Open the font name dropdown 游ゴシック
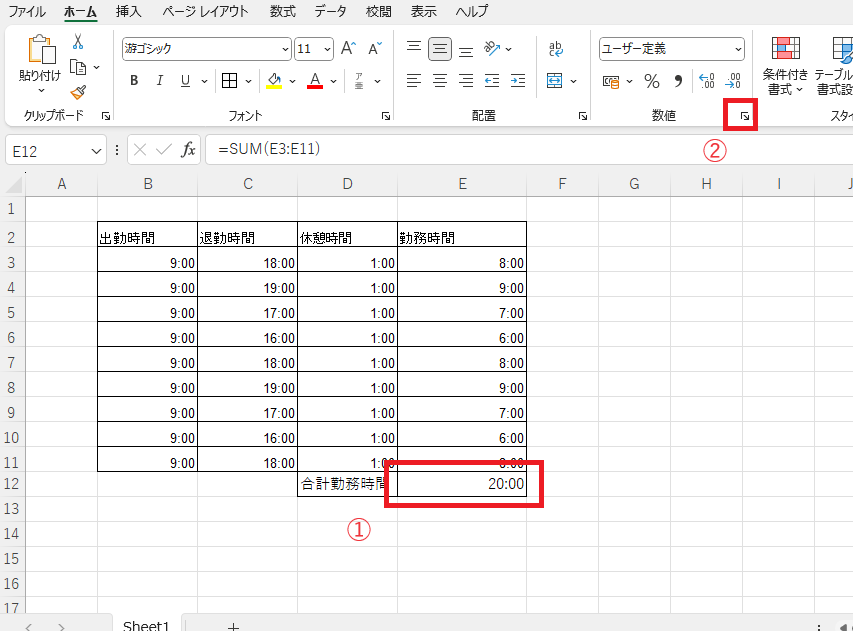 tap(207, 48)
